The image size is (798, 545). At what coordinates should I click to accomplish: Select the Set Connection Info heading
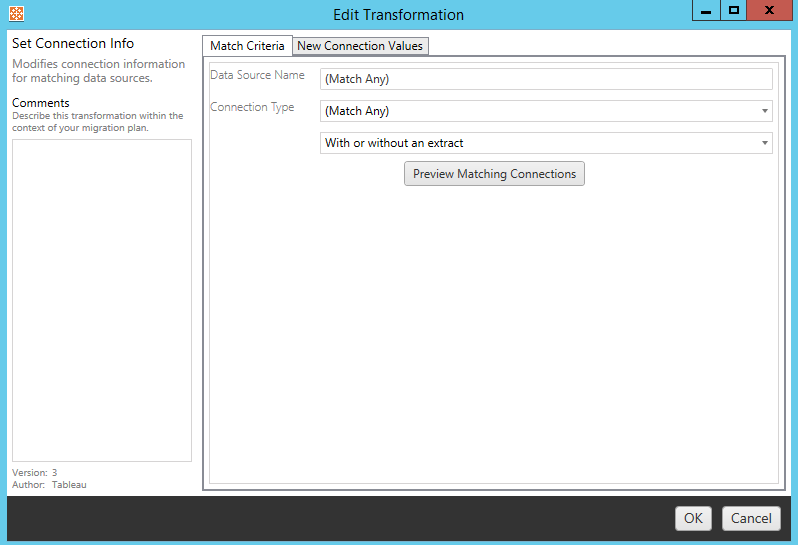[73, 44]
